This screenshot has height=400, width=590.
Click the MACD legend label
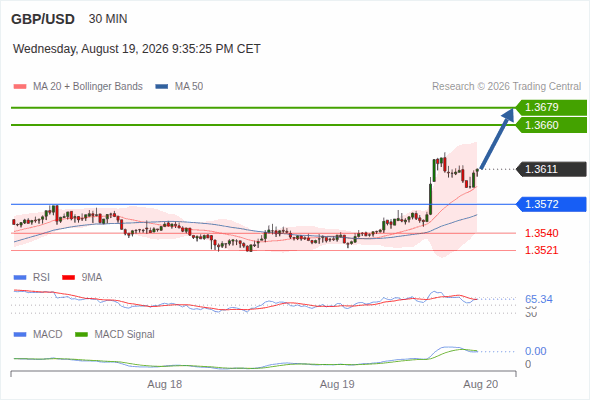(x=47, y=335)
